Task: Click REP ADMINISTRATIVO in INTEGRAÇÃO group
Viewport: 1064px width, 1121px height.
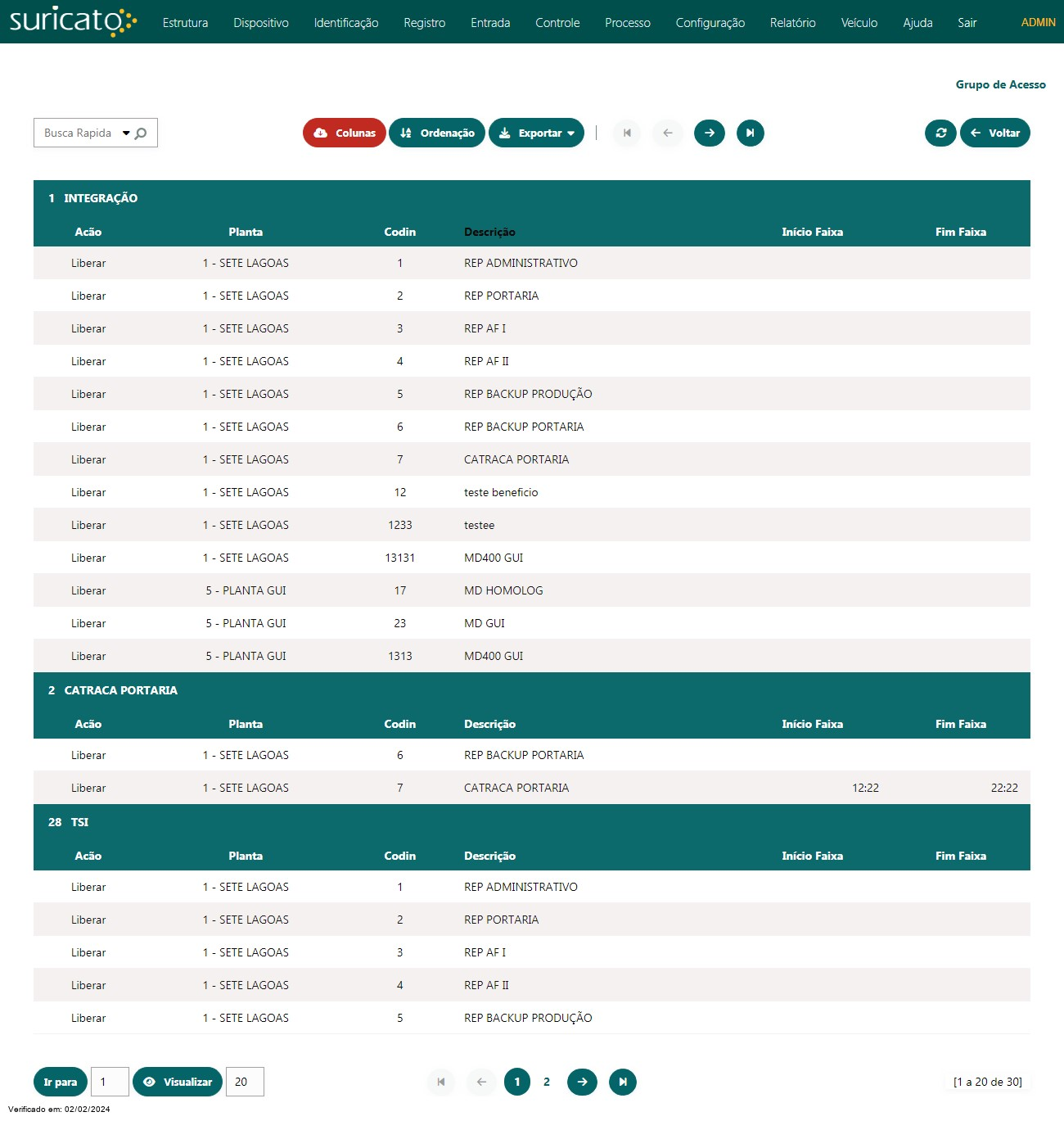Action: click(521, 263)
